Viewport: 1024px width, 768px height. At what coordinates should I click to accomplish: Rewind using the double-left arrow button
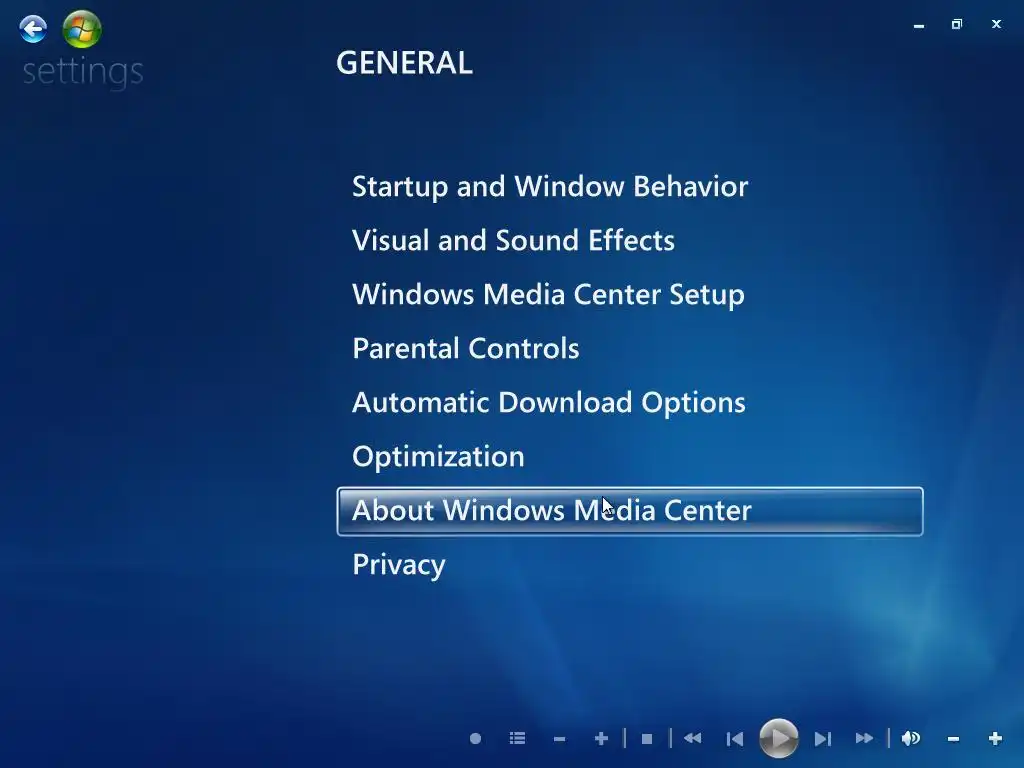[x=692, y=739]
